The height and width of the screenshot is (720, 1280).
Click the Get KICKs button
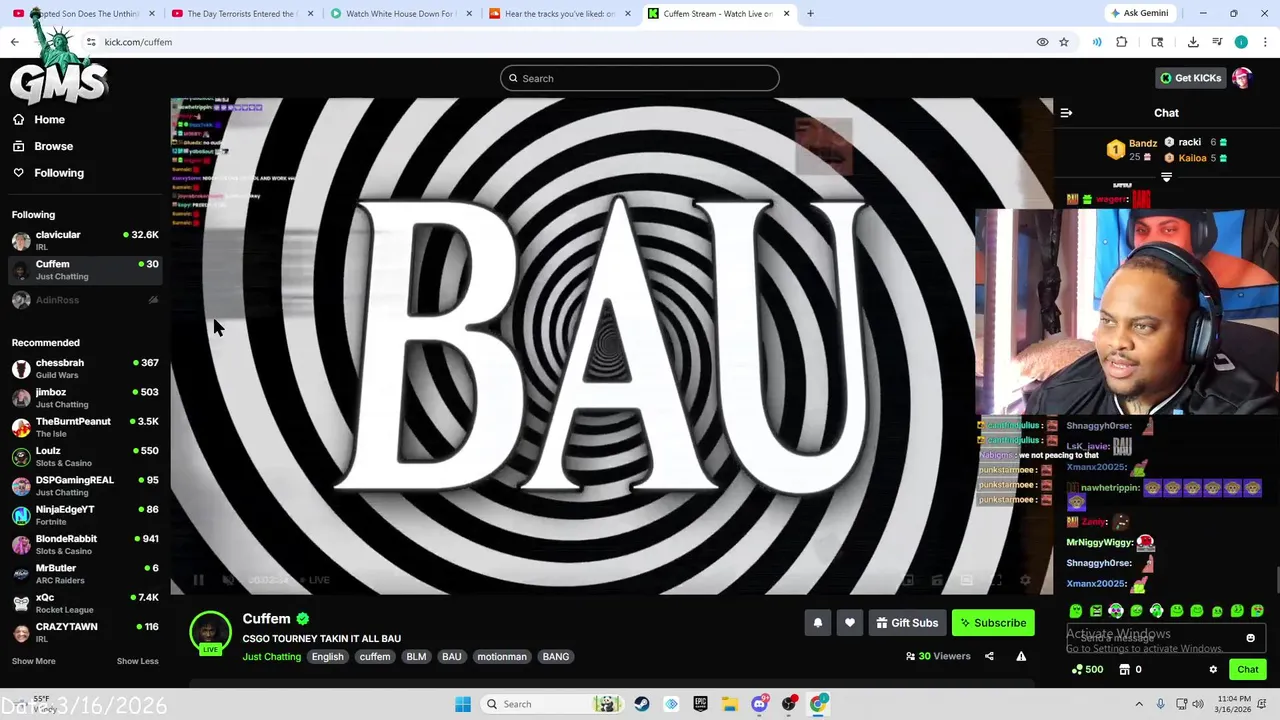tap(1190, 78)
